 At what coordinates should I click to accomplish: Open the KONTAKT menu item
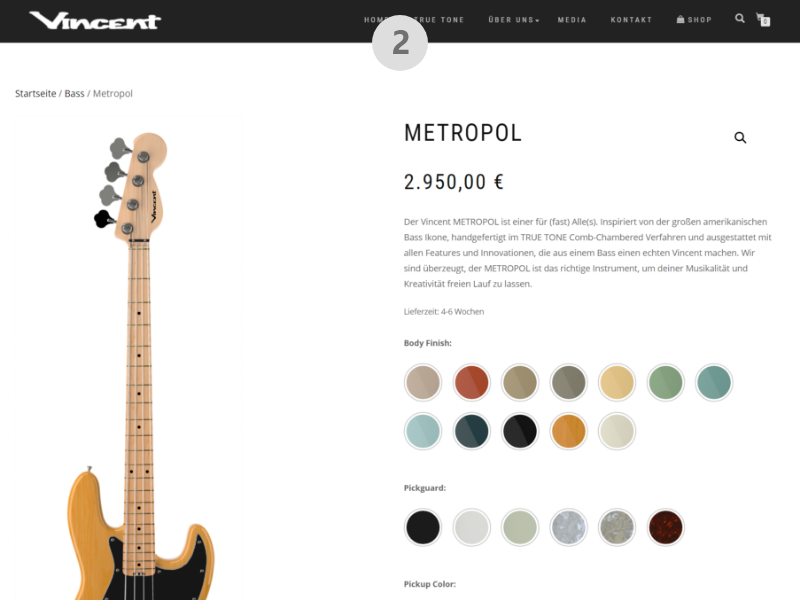(x=631, y=20)
